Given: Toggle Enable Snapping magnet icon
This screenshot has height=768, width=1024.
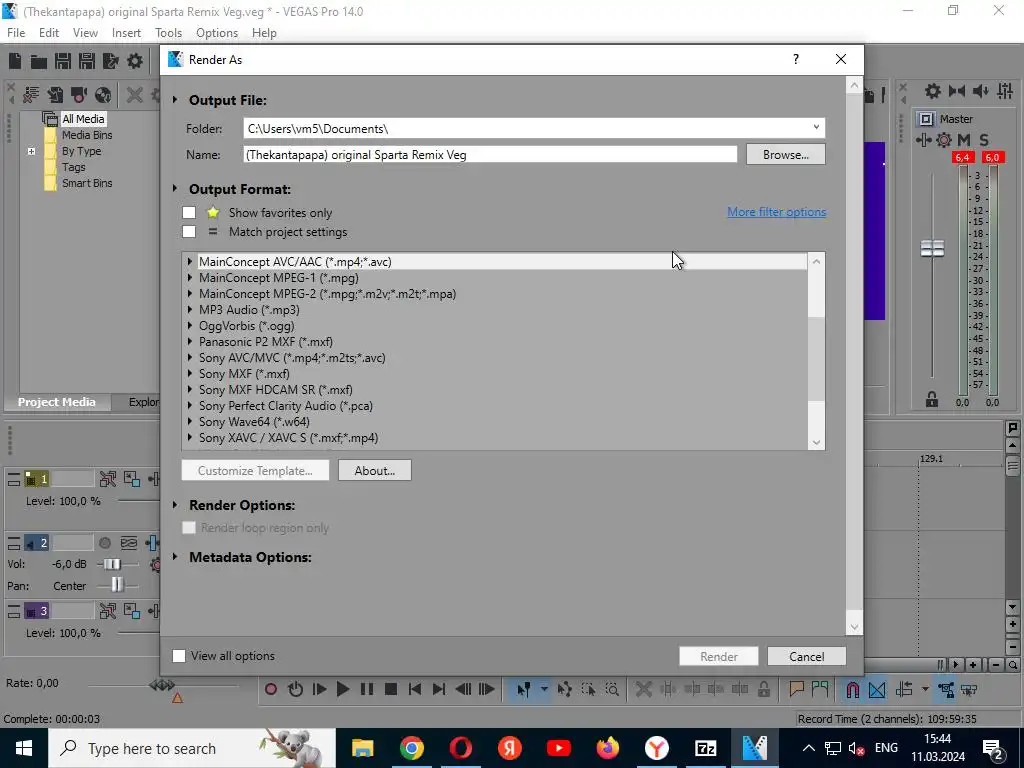Looking at the screenshot, I should coord(853,689).
